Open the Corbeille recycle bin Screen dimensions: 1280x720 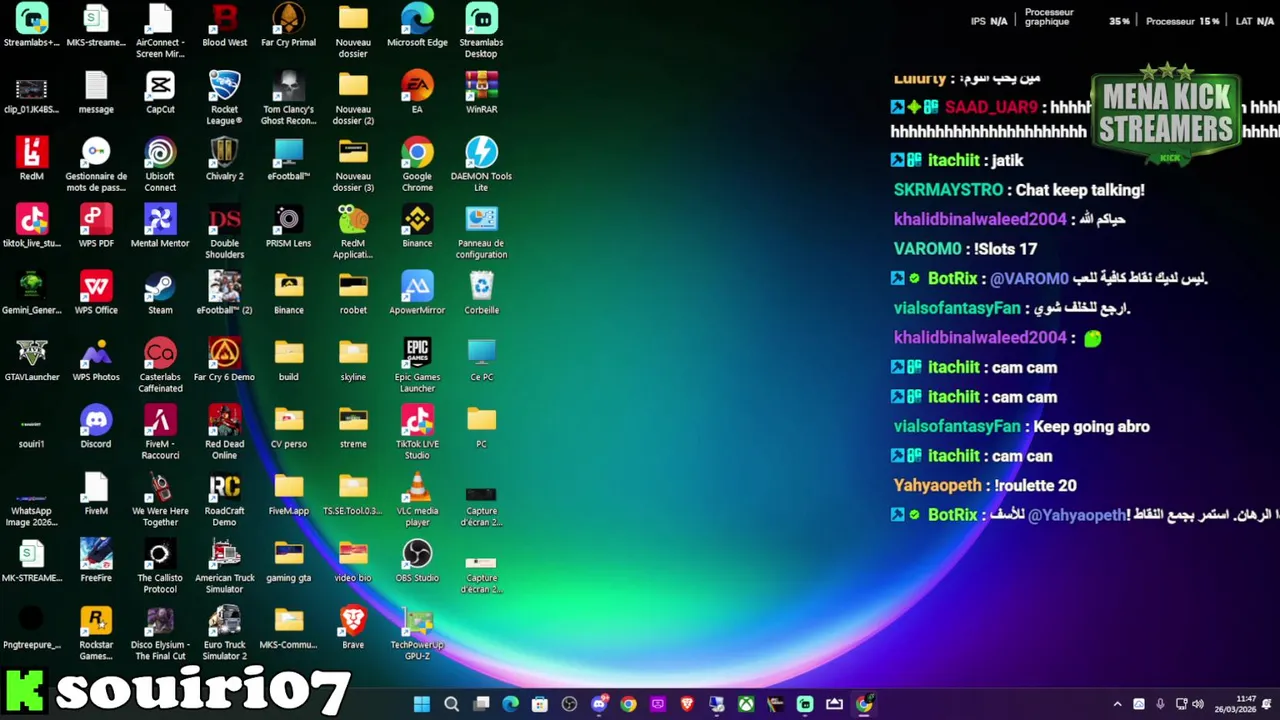click(x=481, y=294)
